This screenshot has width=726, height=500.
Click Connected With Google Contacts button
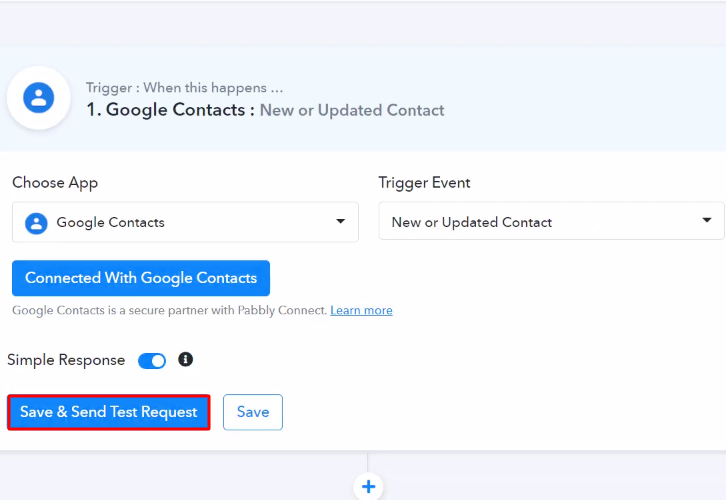coord(141,278)
